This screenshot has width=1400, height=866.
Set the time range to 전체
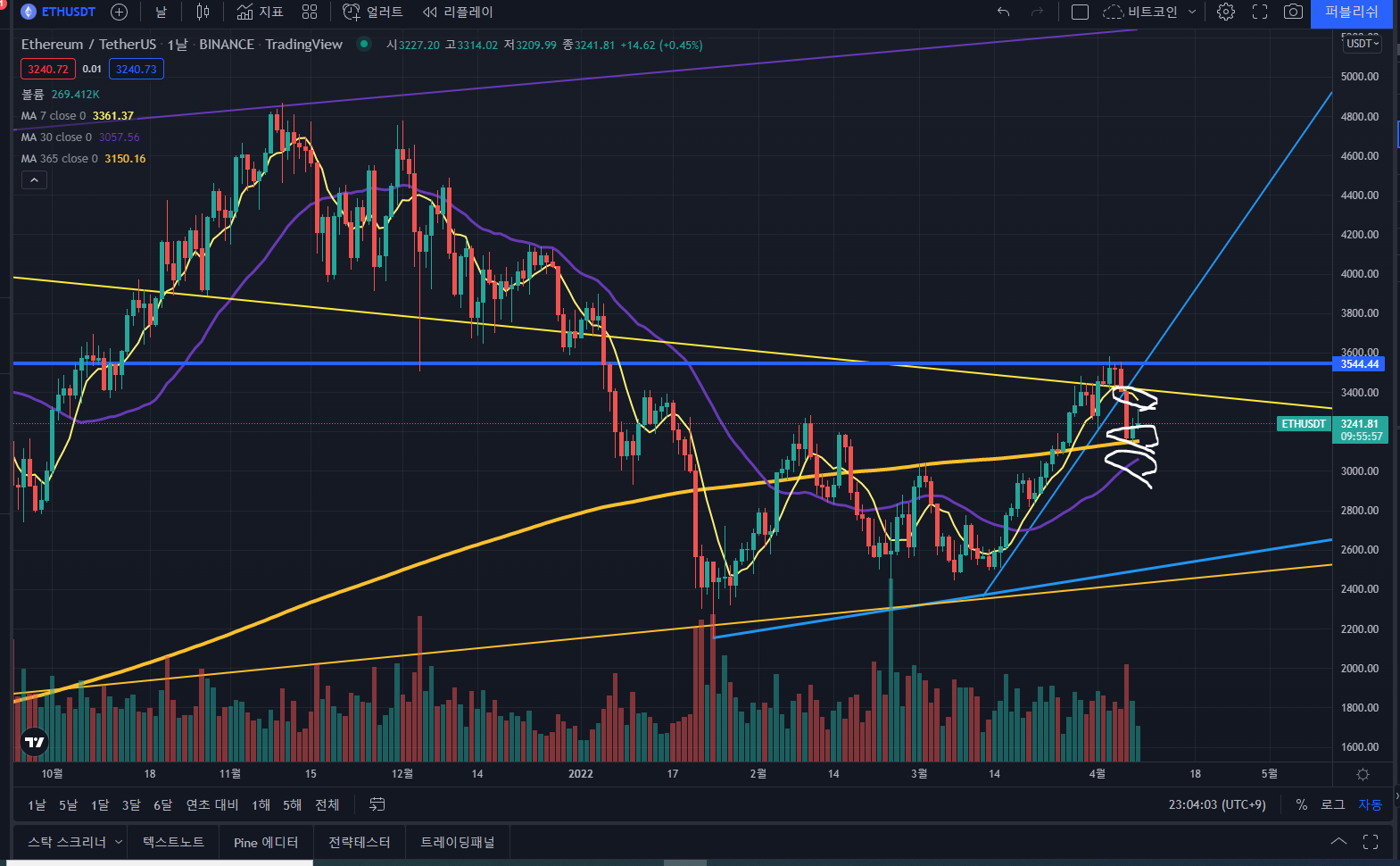[327, 805]
